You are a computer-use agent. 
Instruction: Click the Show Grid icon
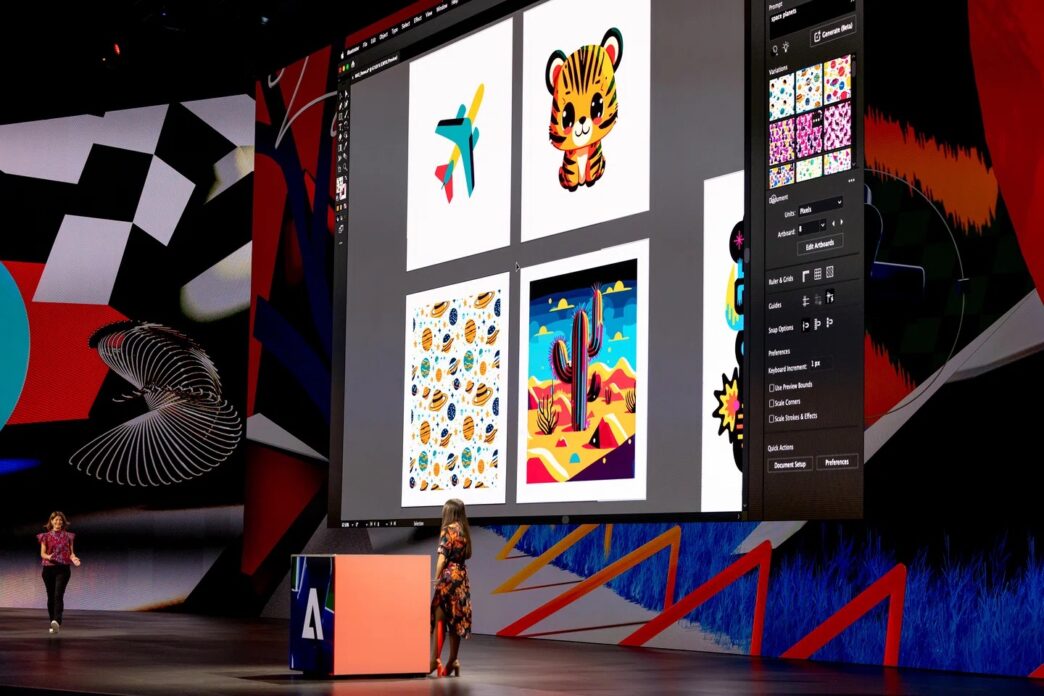pyautogui.click(x=817, y=273)
